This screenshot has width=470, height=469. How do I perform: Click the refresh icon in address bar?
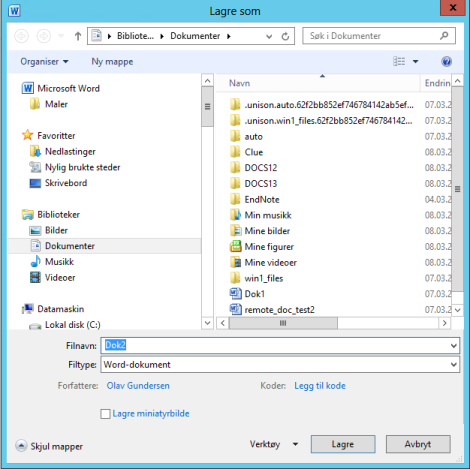tap(285, 36)
